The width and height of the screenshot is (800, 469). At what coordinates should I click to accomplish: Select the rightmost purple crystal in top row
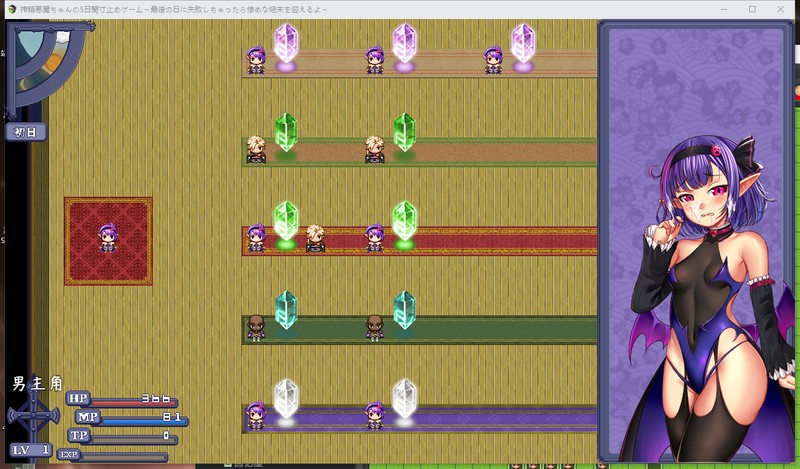click(x=522, y=43)
